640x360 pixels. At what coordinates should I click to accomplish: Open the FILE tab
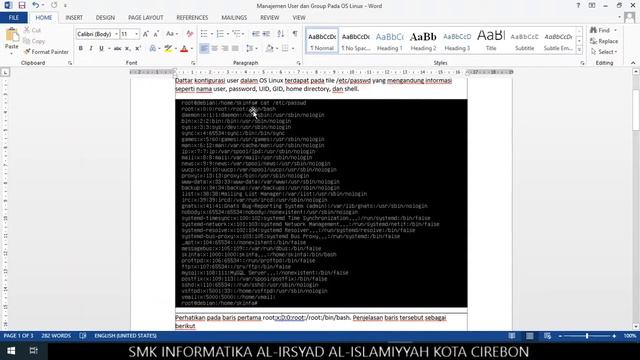pyautogui.click(x=13, y=18)
